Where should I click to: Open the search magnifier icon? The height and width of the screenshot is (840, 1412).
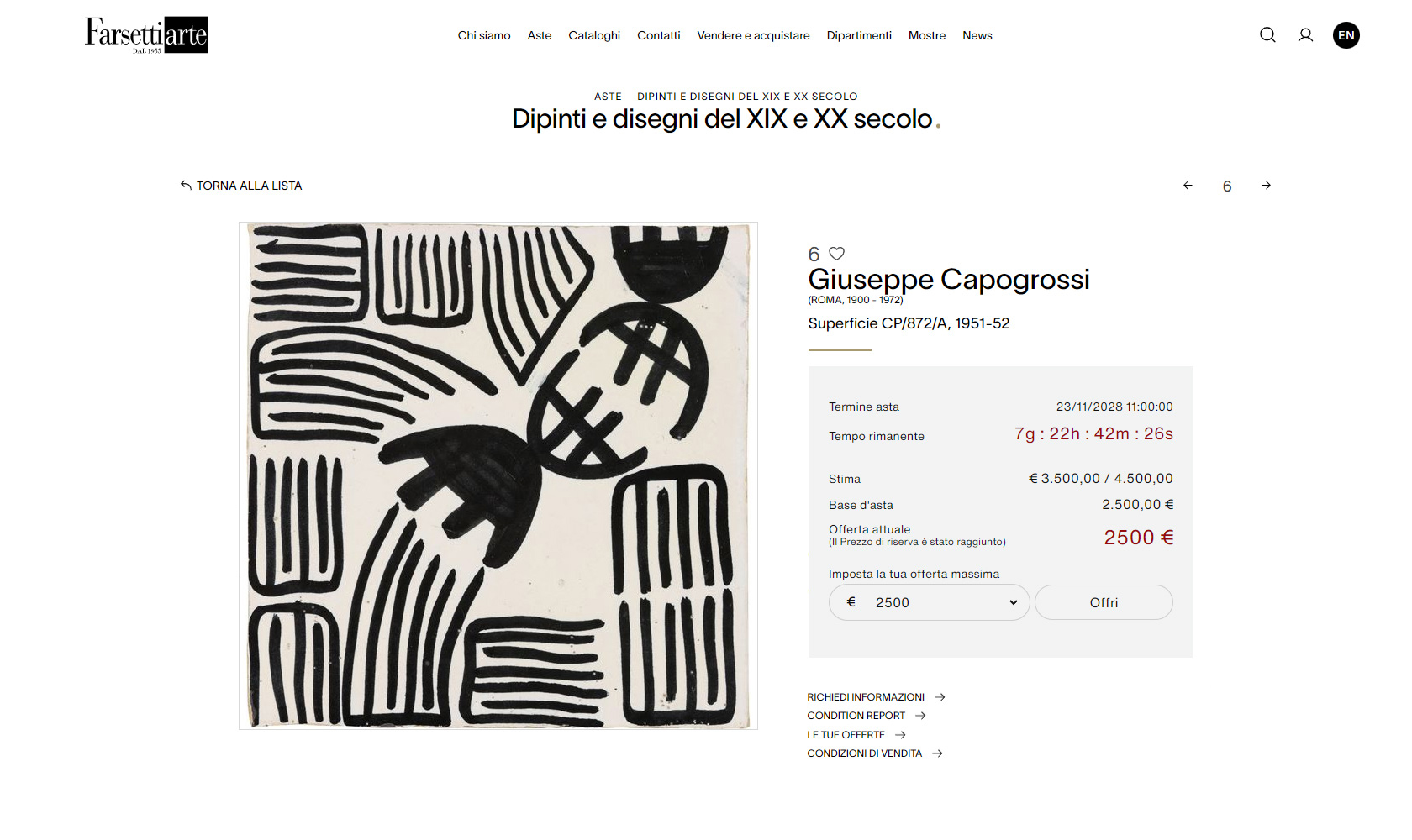tap(1267, 35)
